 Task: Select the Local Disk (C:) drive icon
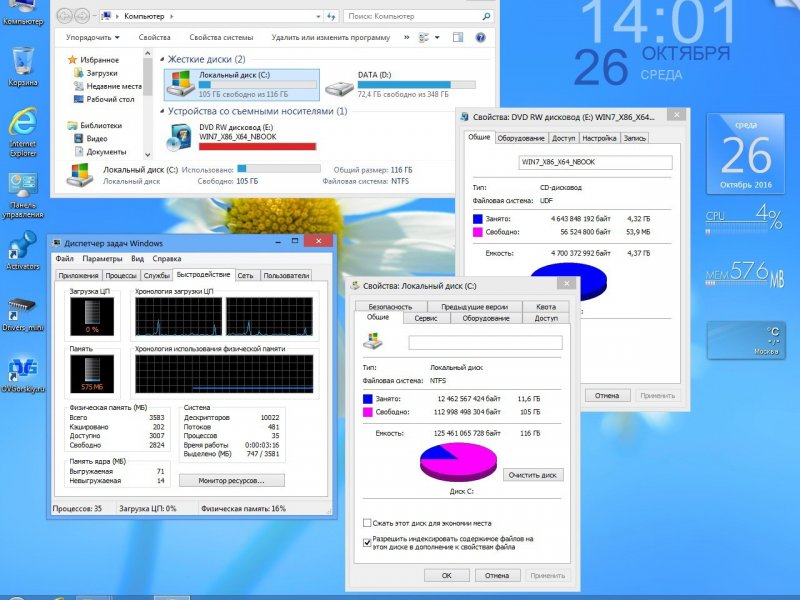pos(181,84)
